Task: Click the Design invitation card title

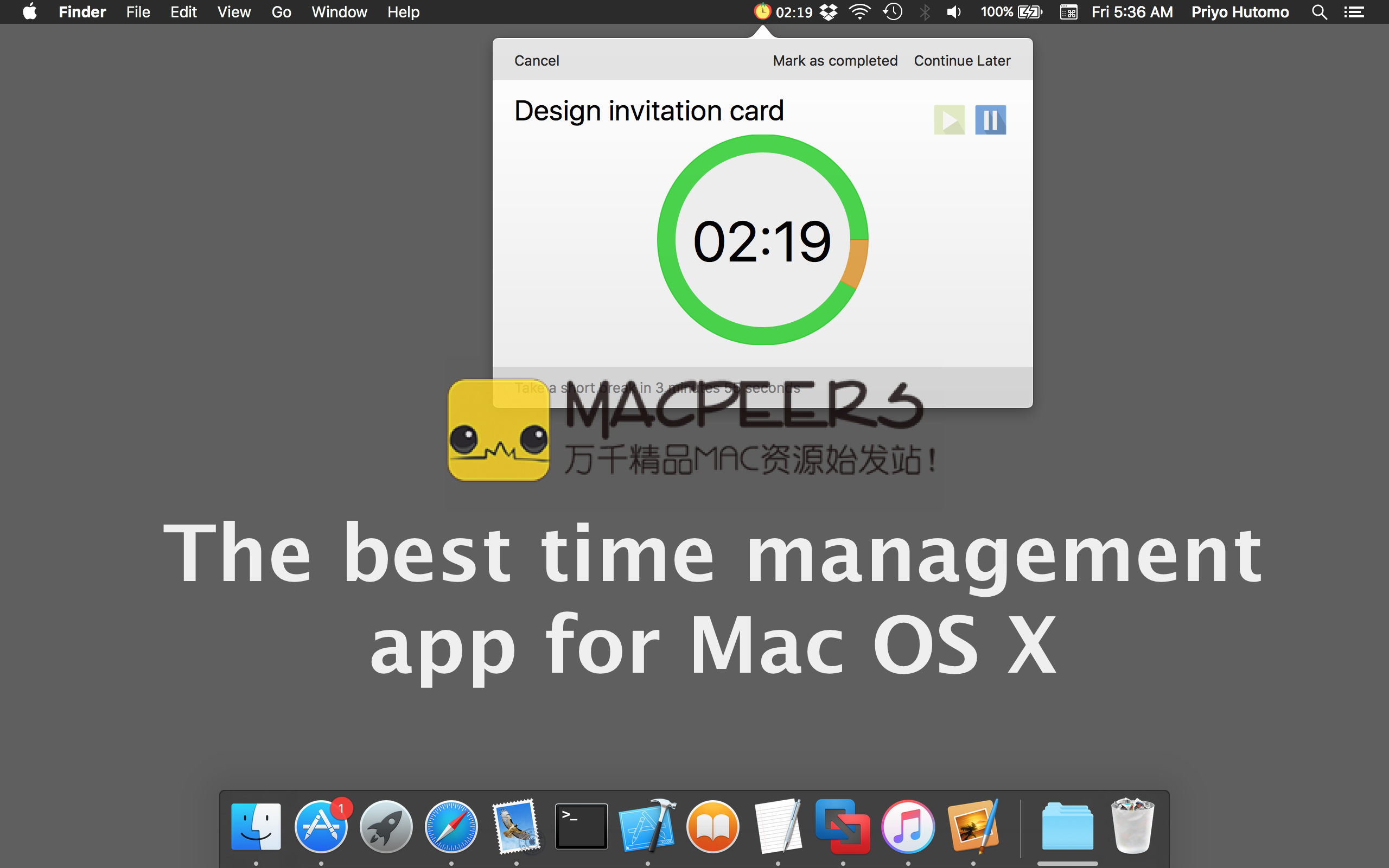Action: (648, 111)
